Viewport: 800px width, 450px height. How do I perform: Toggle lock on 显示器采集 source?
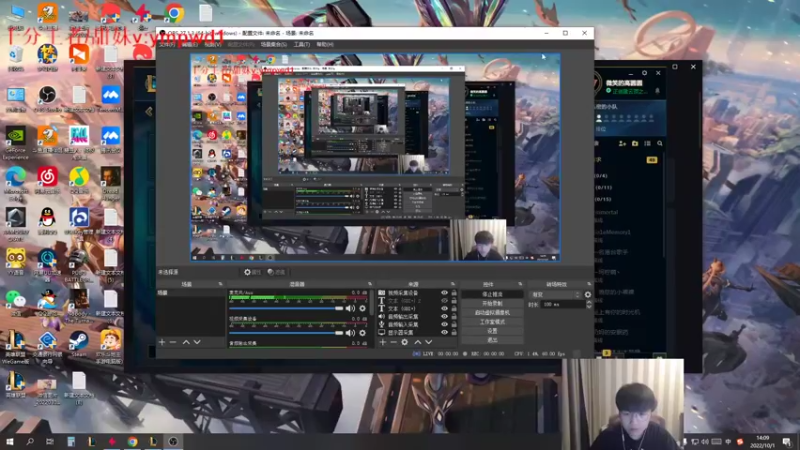(454, 332)
